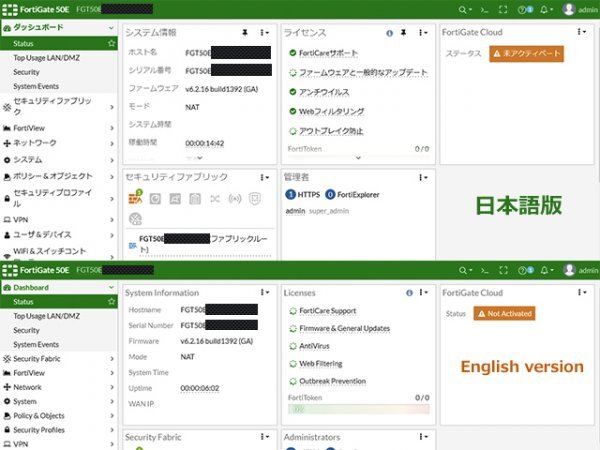The height and width of the screenshot is (450, 600).
Task: Click info icon on ライセンス widget
Action: click(390, 33)
